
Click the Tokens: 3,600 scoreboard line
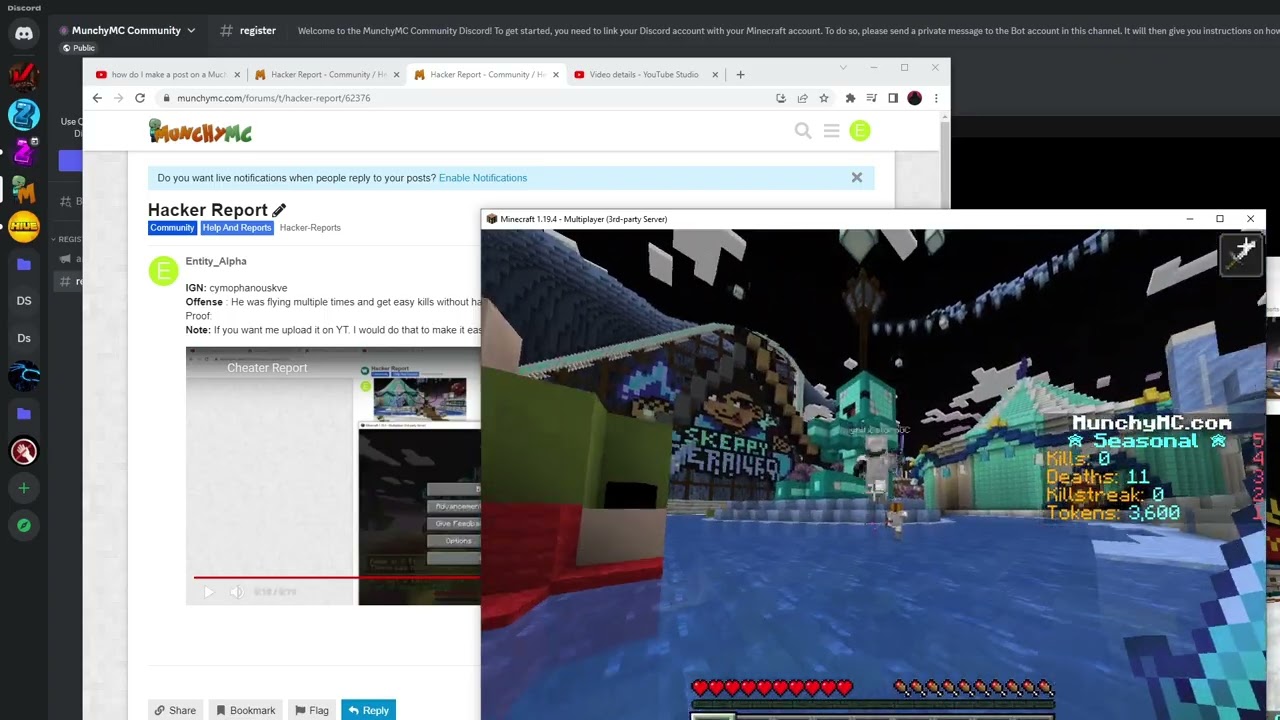(1113, 513)
